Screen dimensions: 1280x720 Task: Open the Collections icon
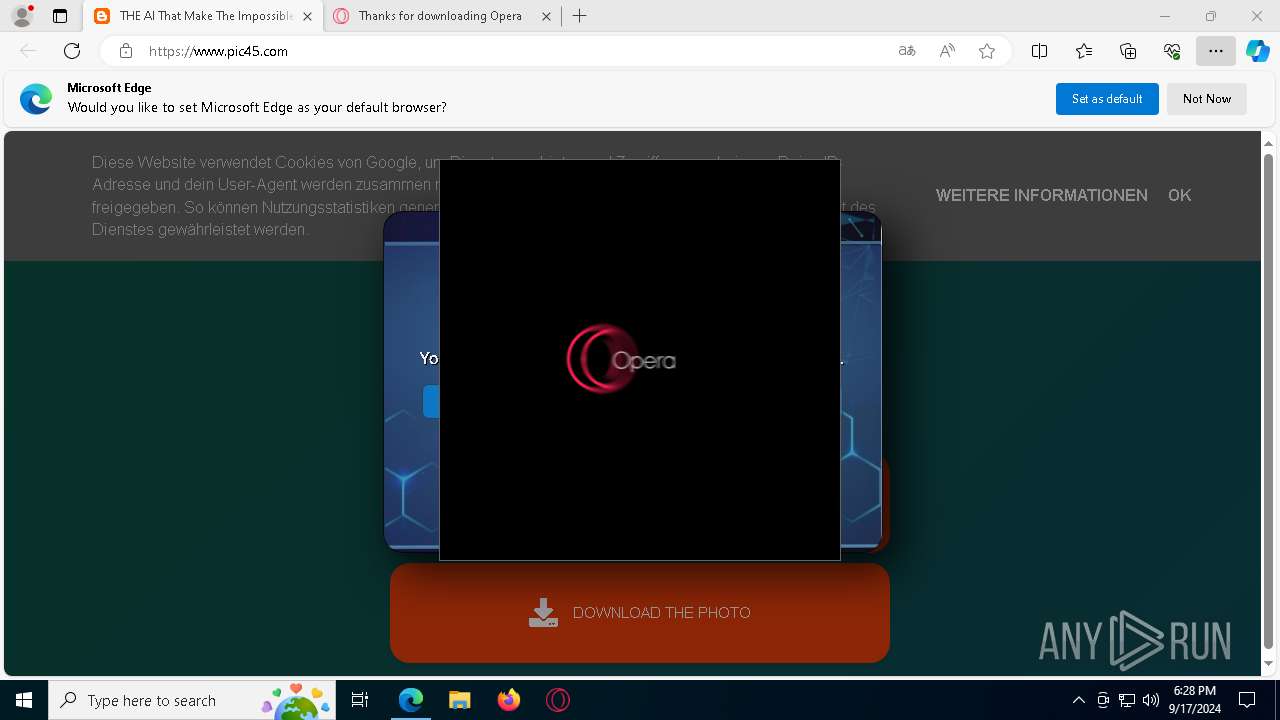(x=1128, y=51)
